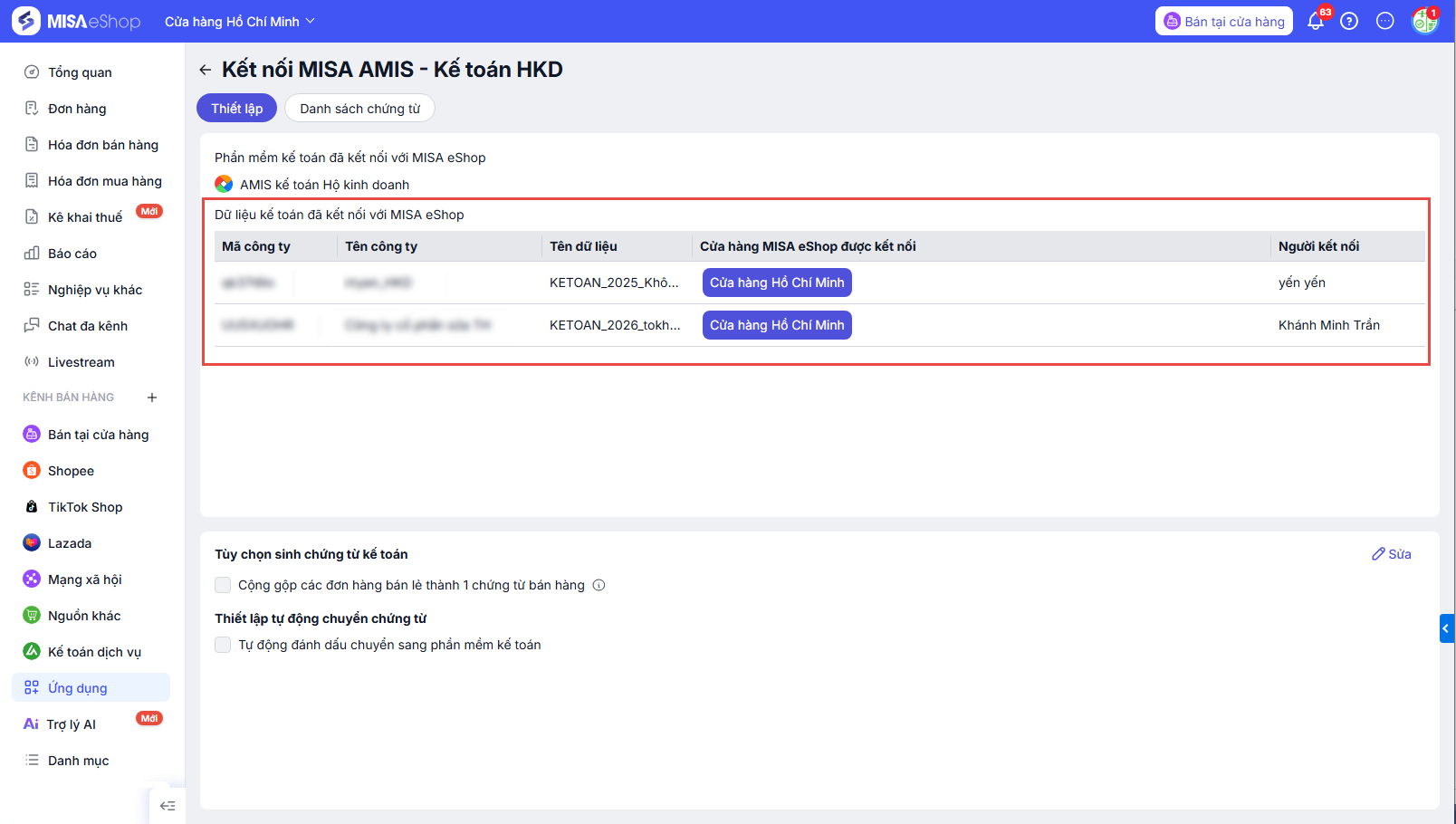Open Báo cáo menu item
1456x824 pixels.
[91, 254]
